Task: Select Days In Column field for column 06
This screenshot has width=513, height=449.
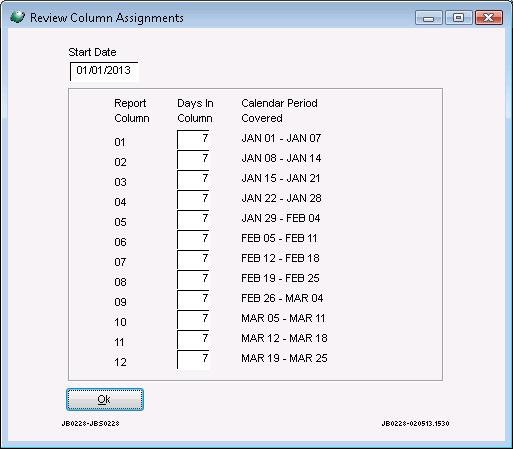Action: [x=193, y=239]
